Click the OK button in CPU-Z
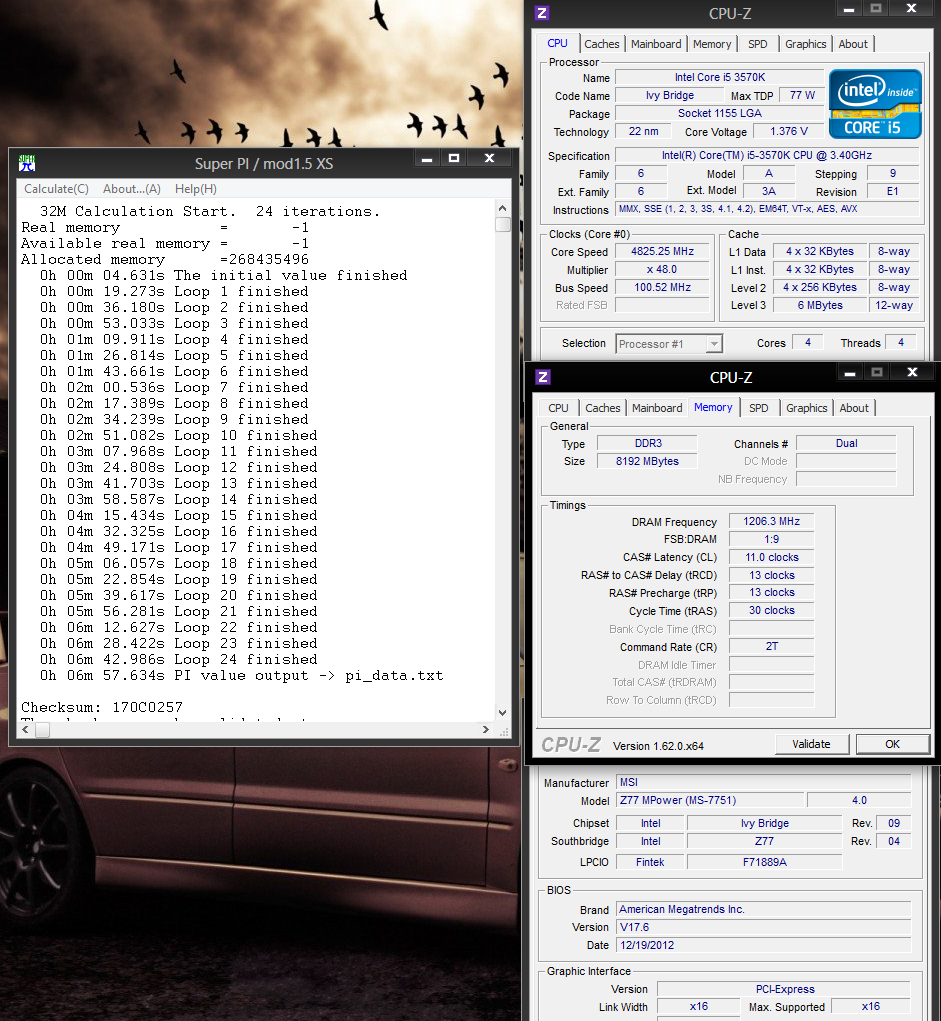The width and height of the screenshot is (941, 1021). (892, 744)
